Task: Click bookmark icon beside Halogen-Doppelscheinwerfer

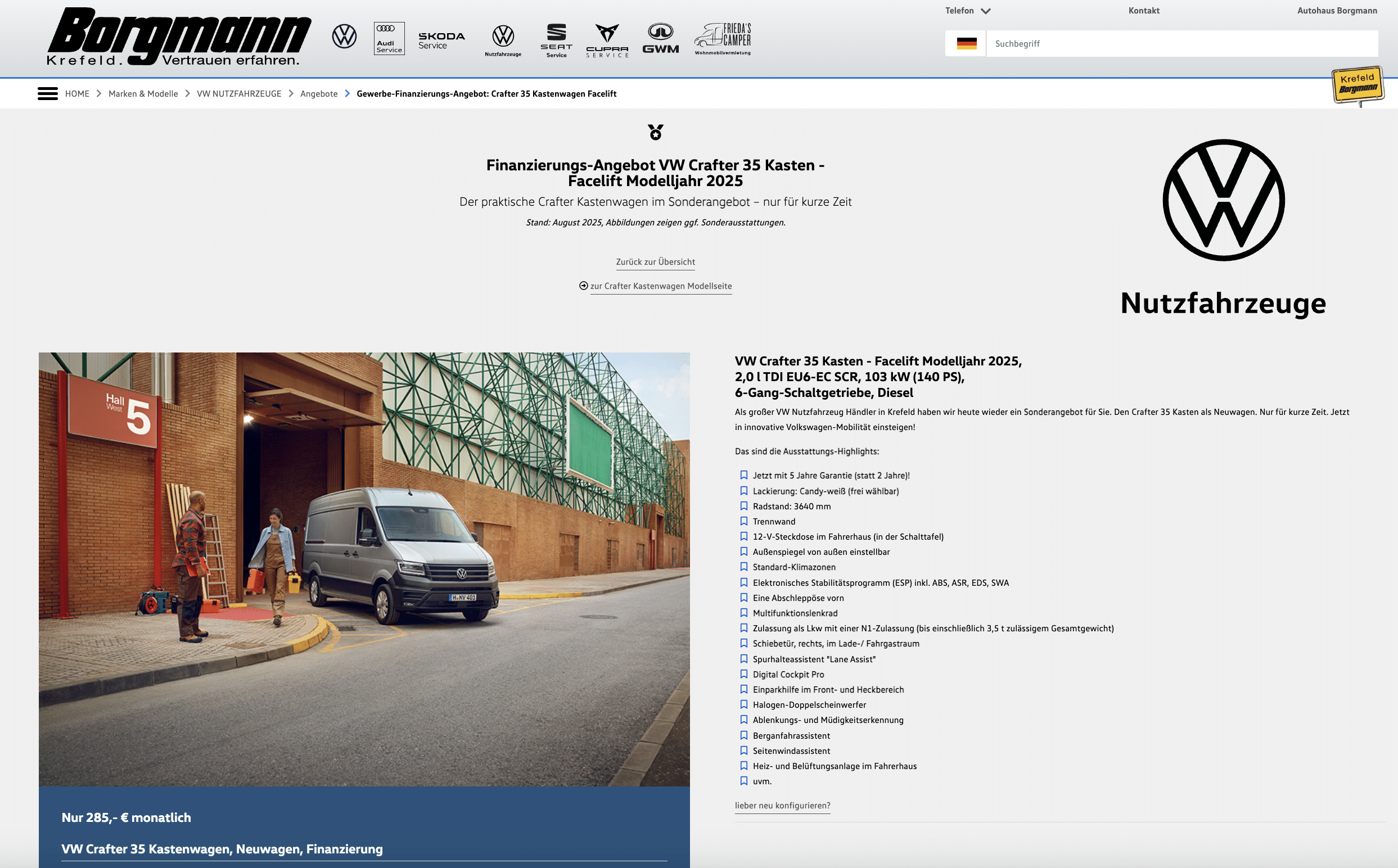Action: click(x=743, y=705)
